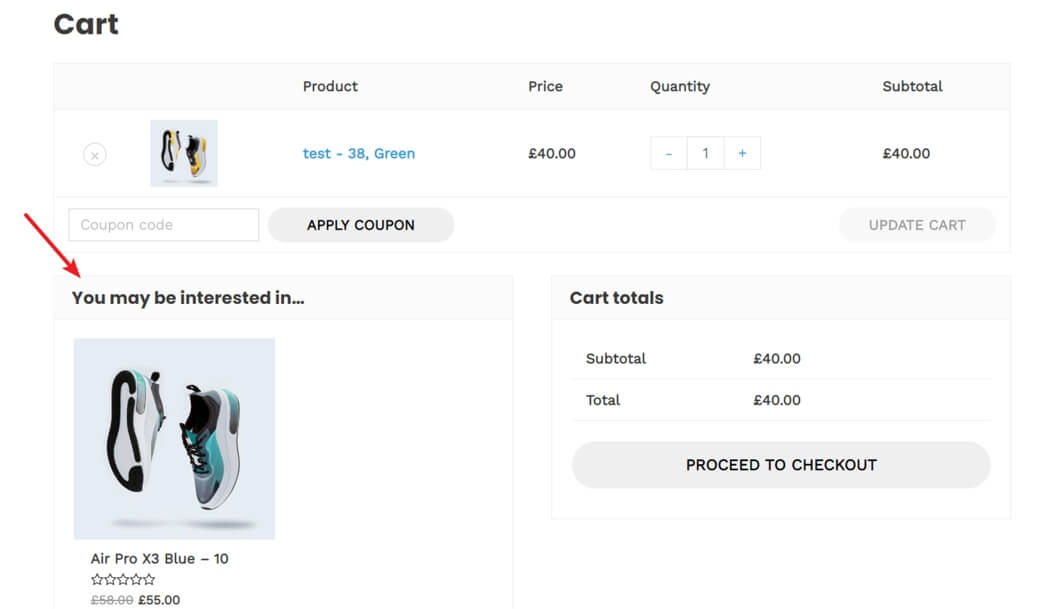Click the 'Cart totals' heading

(616, 297)
